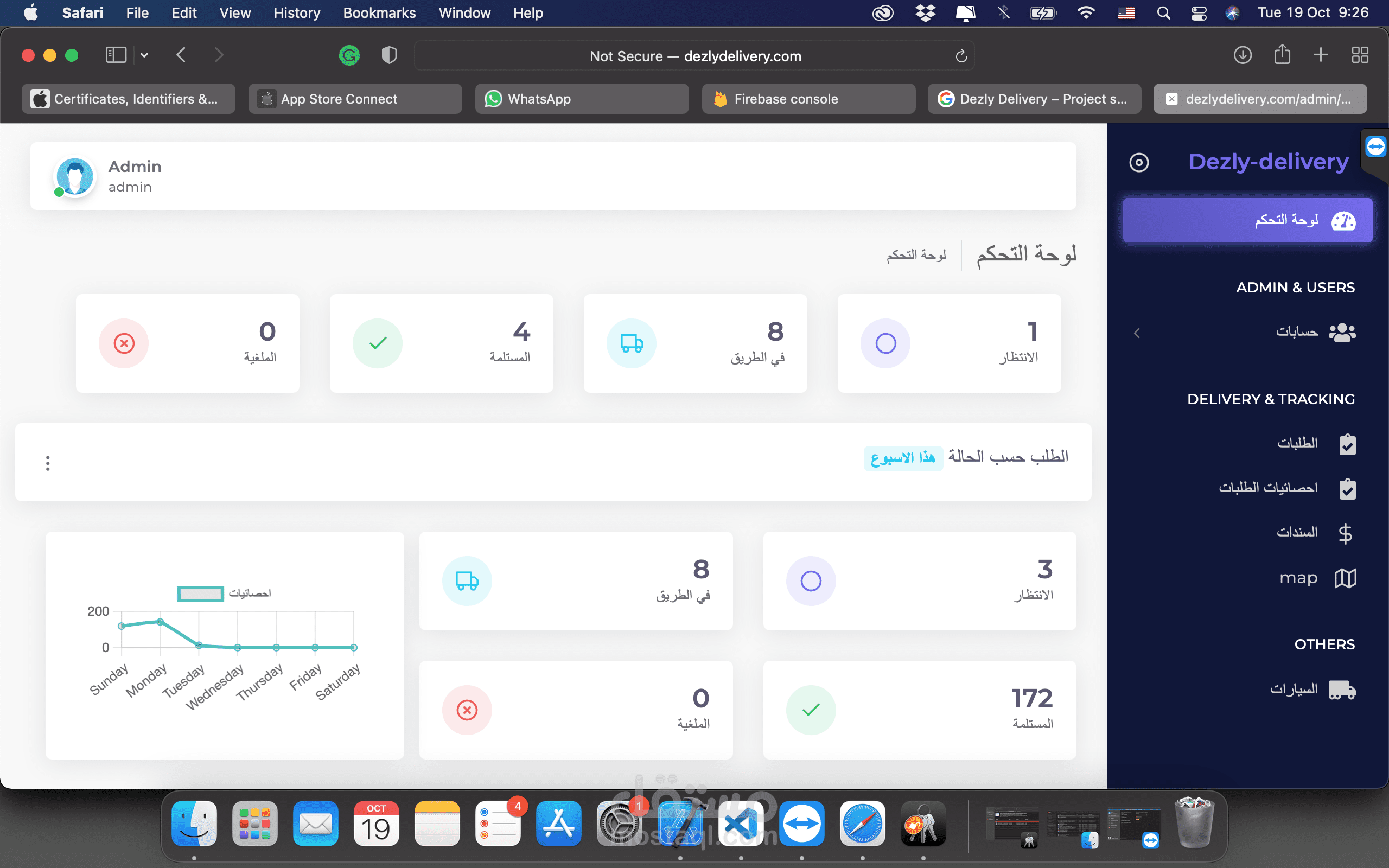Open the Safari downloads icon
This screenshot has height=868, width=1389.
click(1242, 56)
